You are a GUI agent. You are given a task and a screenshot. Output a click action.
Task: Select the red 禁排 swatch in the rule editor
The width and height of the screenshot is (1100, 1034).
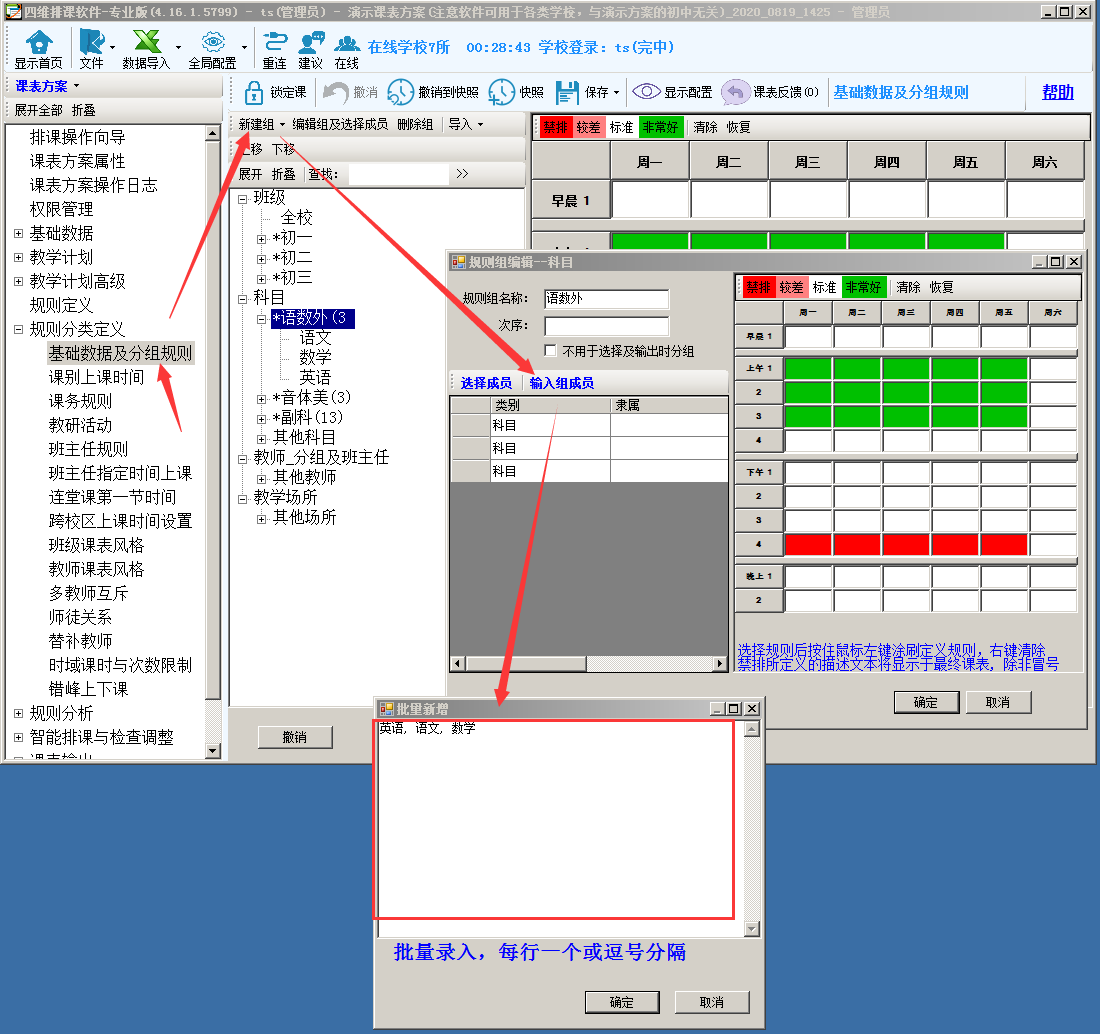coord(759,287)
